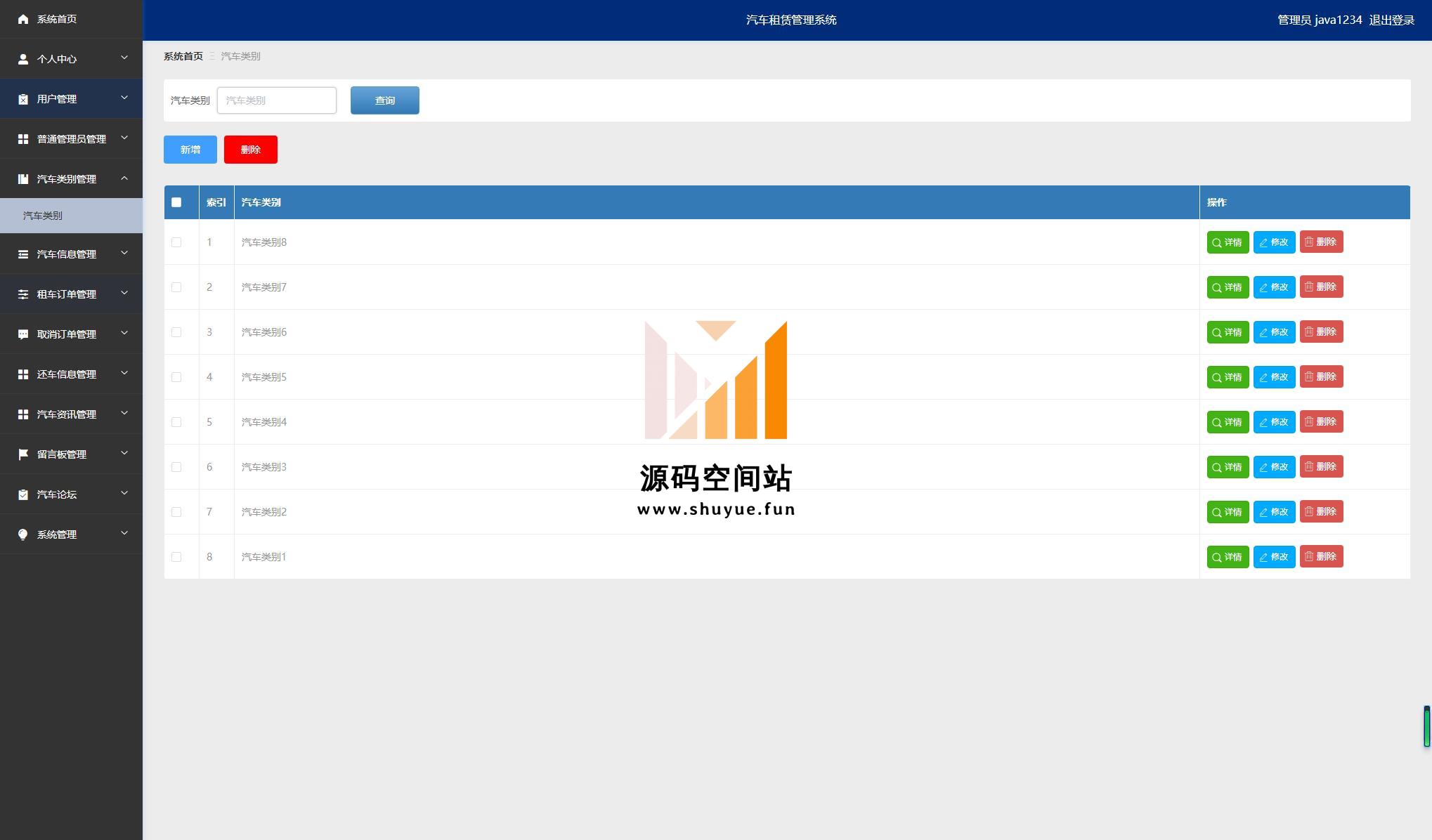Collapse the 汽车类别管理 chevron

124,178
